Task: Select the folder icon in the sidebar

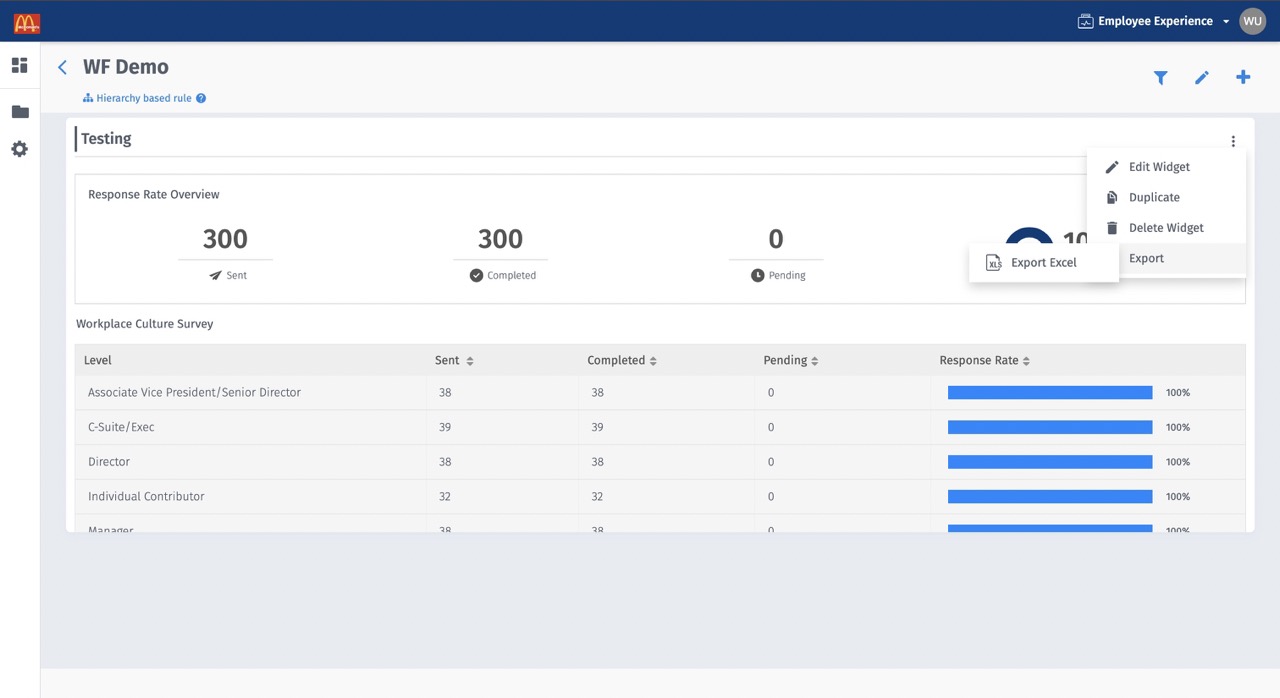Action: (x=19, y=111)
